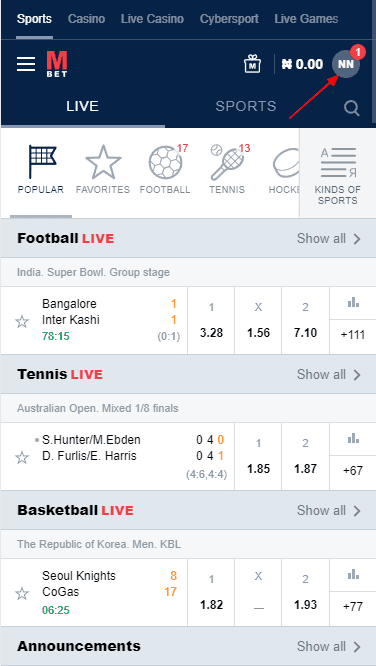Open +111 more markets for Bangalore

tap(353, 335)
